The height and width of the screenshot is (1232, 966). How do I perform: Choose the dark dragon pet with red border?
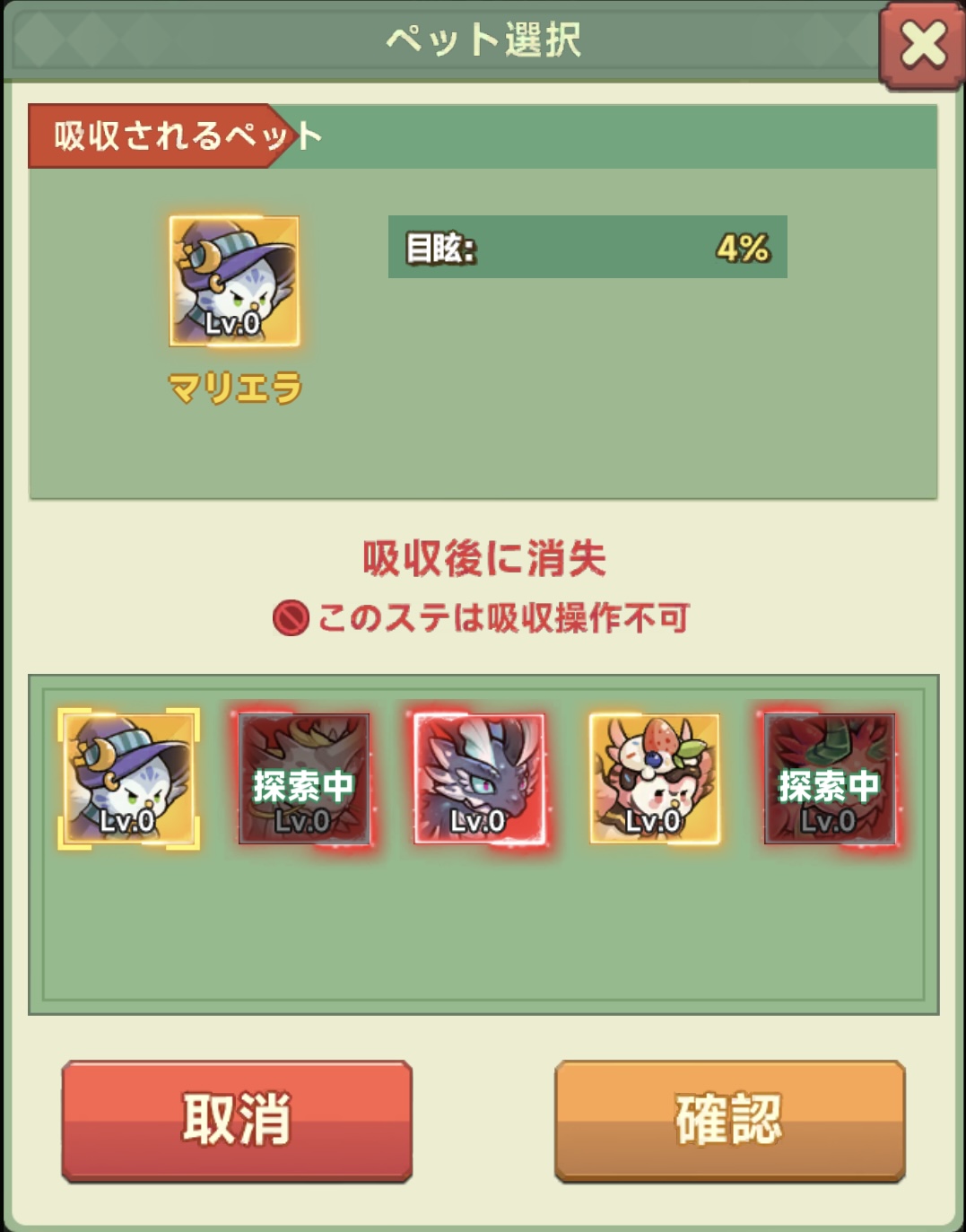pos(479,778)
